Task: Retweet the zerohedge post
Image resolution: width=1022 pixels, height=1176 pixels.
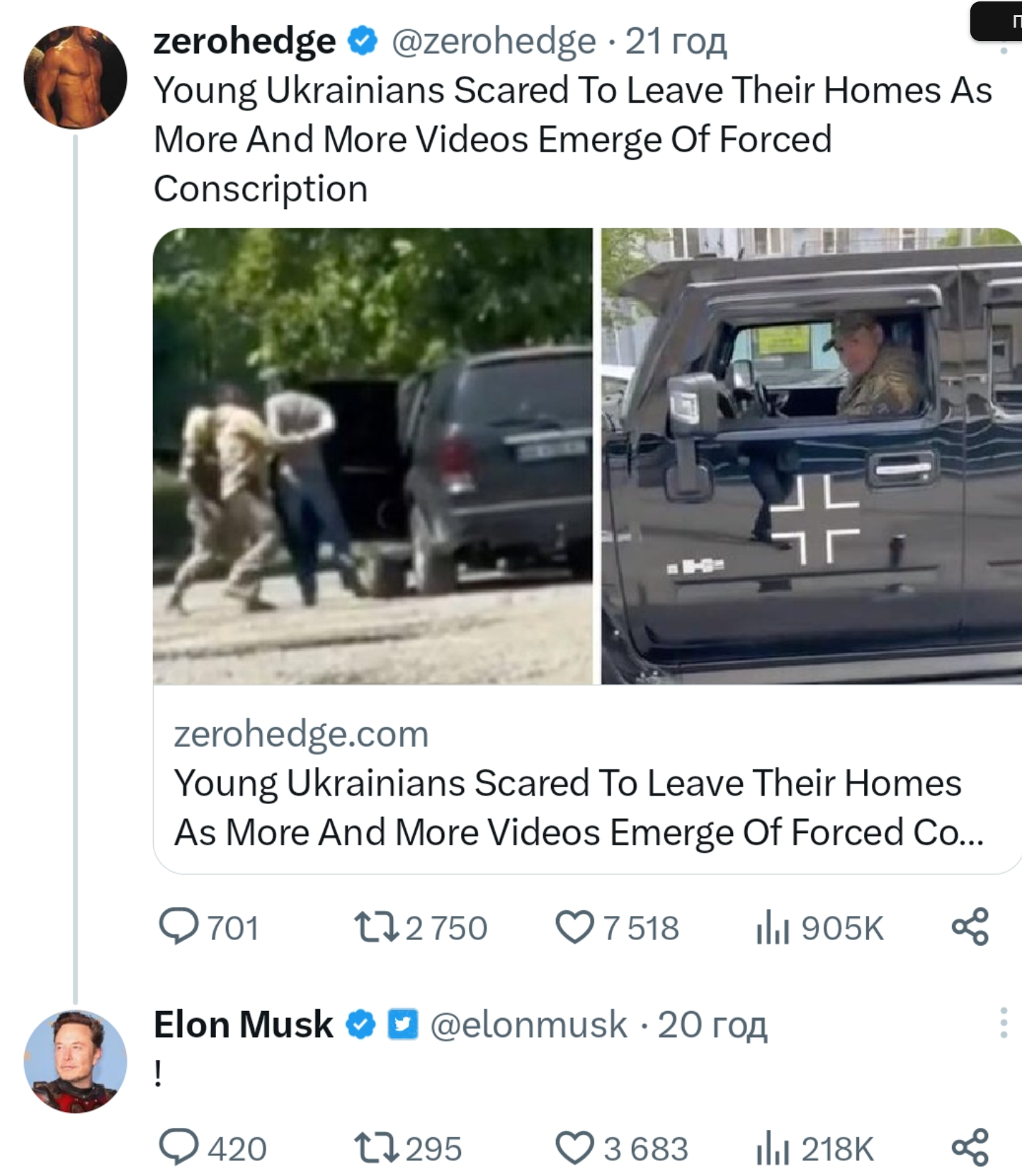Action: tap(376, 927)
